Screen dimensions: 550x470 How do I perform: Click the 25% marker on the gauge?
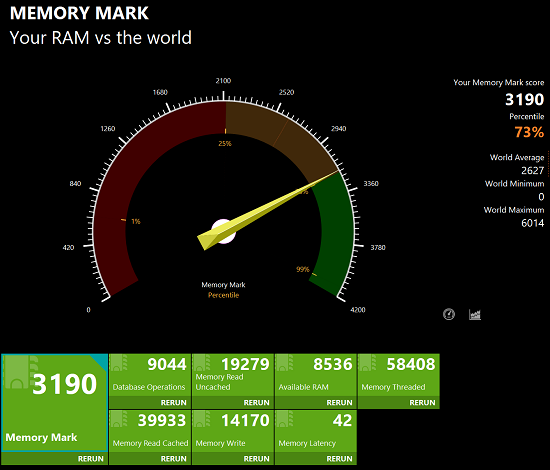click(225, 143)
